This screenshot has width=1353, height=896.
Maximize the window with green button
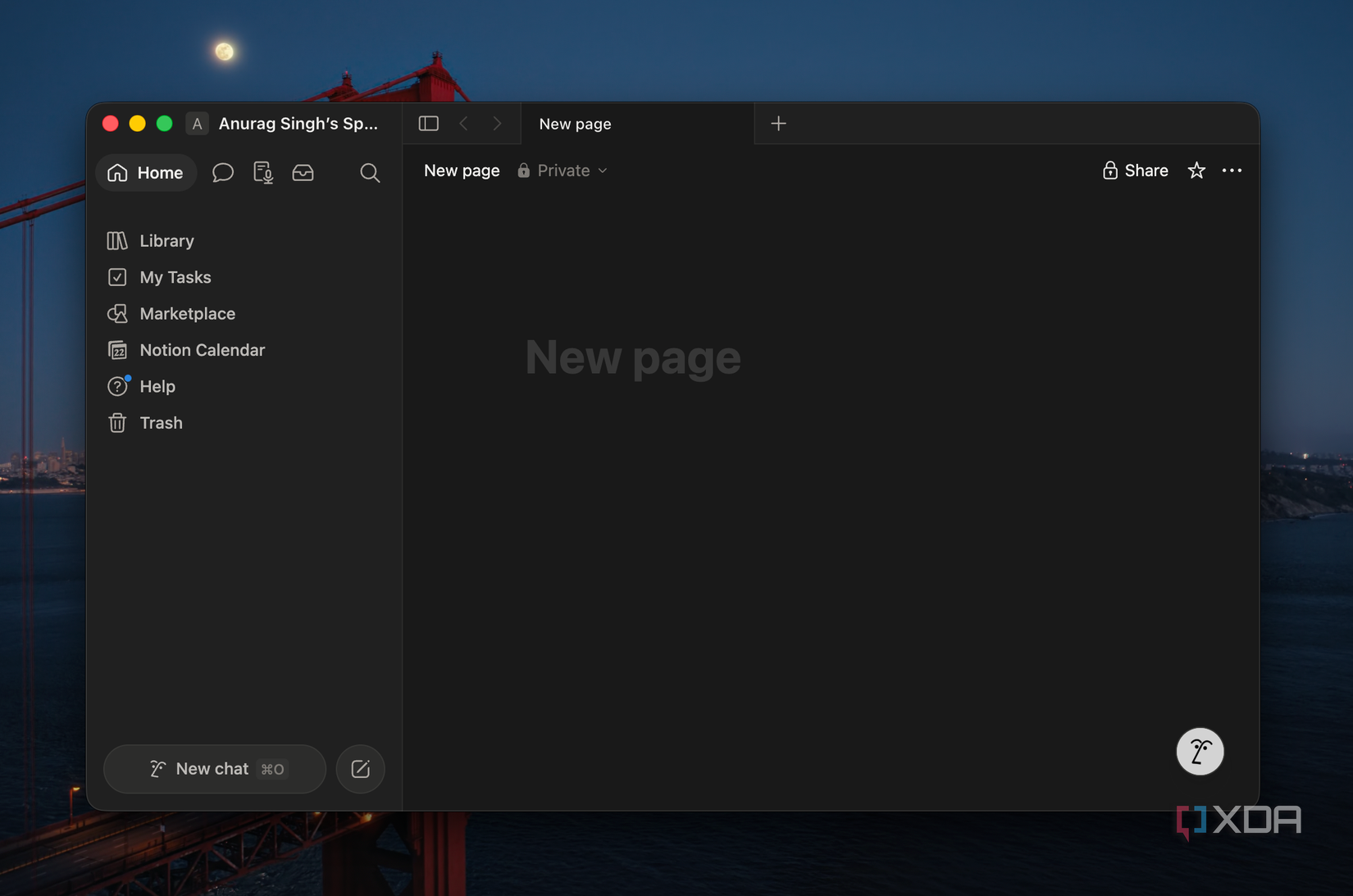click(x=164, y=123)
